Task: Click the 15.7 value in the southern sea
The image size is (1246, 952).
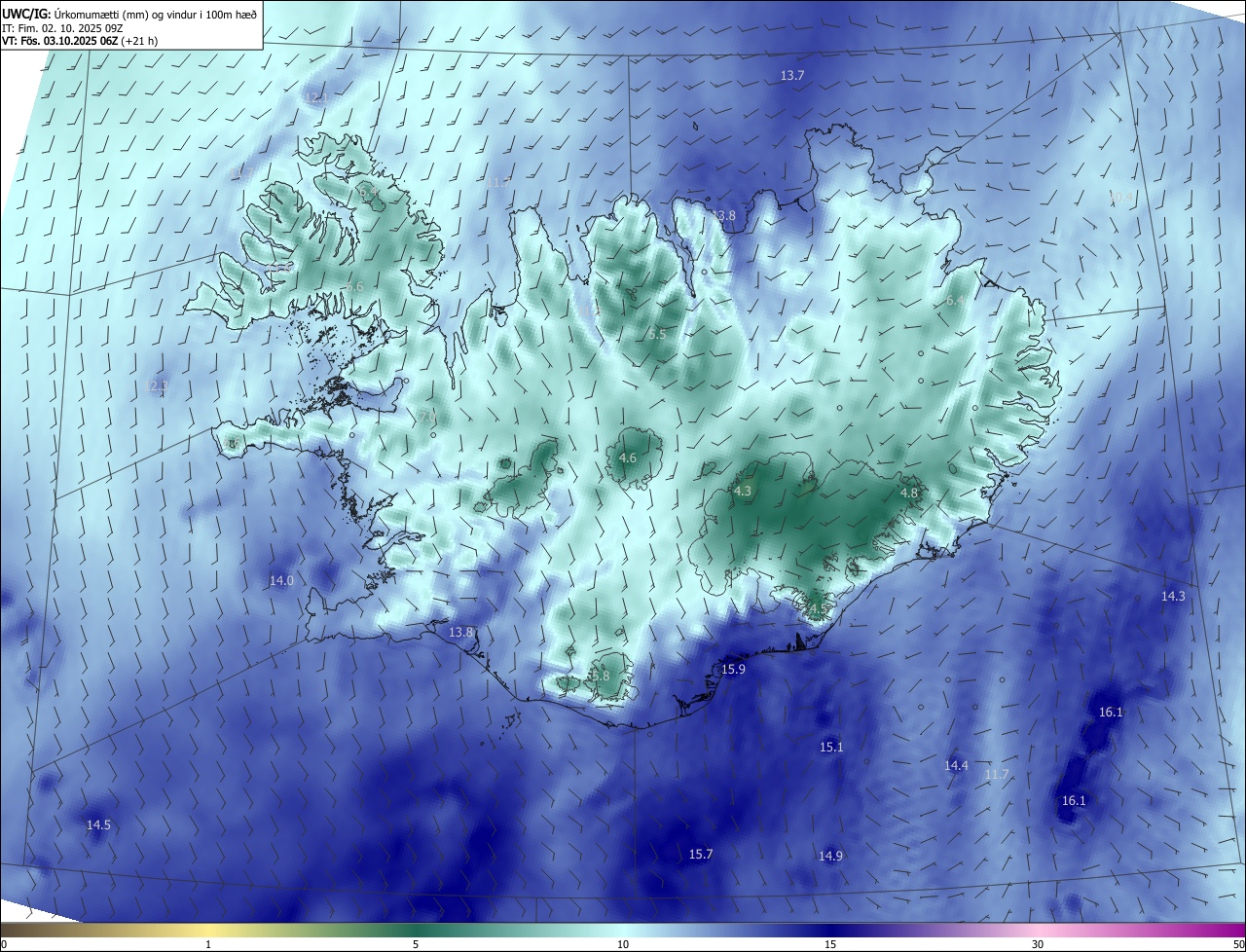Action: click(701, 855)
